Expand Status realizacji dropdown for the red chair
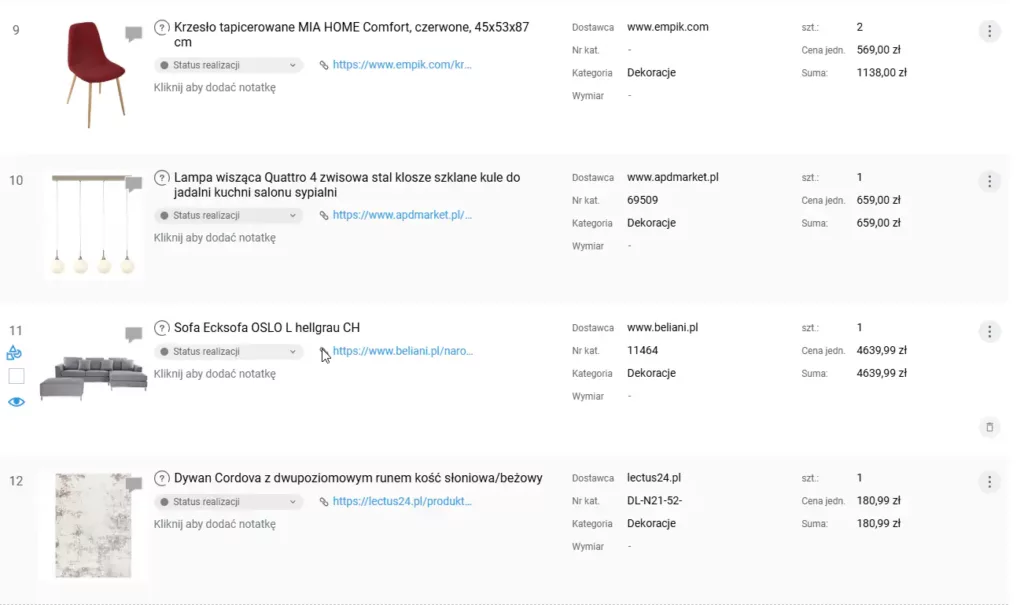This screenshot has height=605, width=1024. pyautogui.click(x=228, y=65)
